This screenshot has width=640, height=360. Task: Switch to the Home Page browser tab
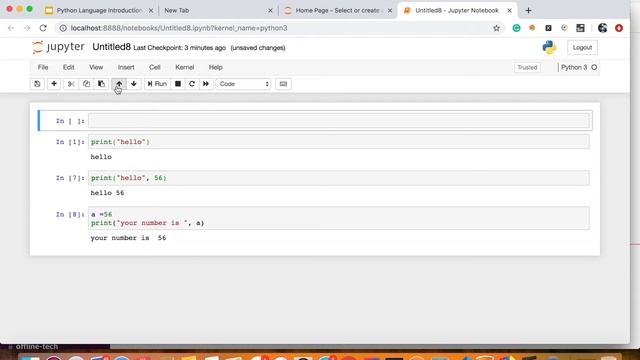pyautogui.click(x=337, y=10)
